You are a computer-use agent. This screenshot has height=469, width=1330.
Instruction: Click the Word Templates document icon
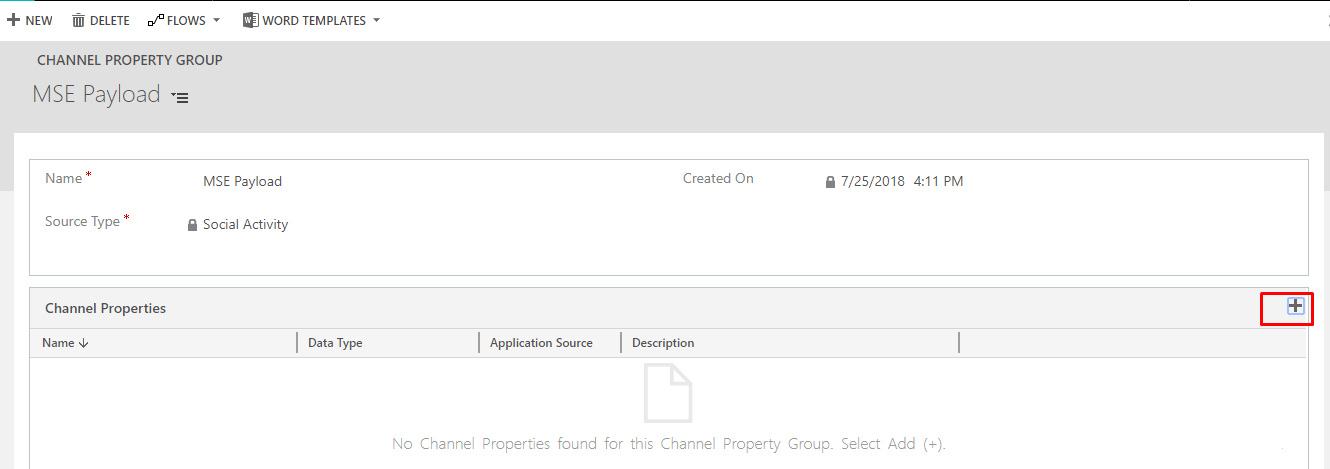[x=251, y=20]
